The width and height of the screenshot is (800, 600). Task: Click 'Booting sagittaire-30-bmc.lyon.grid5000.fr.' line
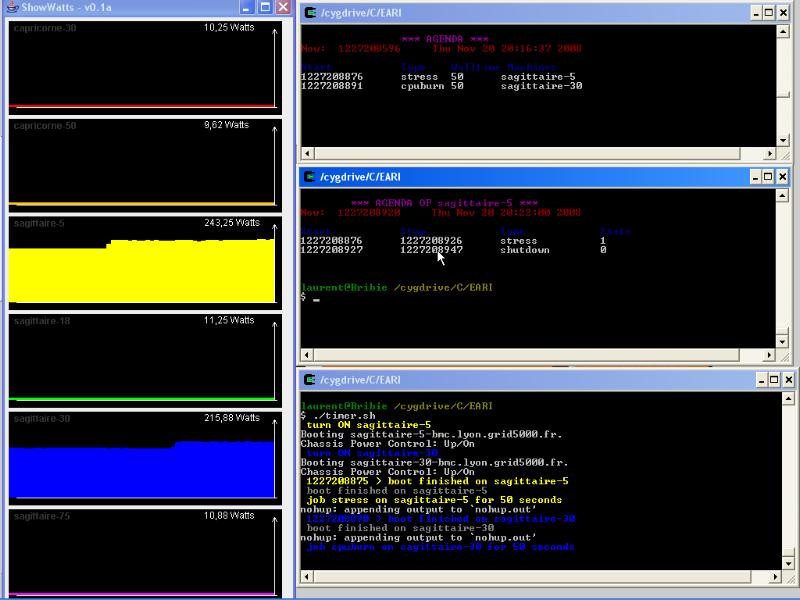[x=434, y=462]
